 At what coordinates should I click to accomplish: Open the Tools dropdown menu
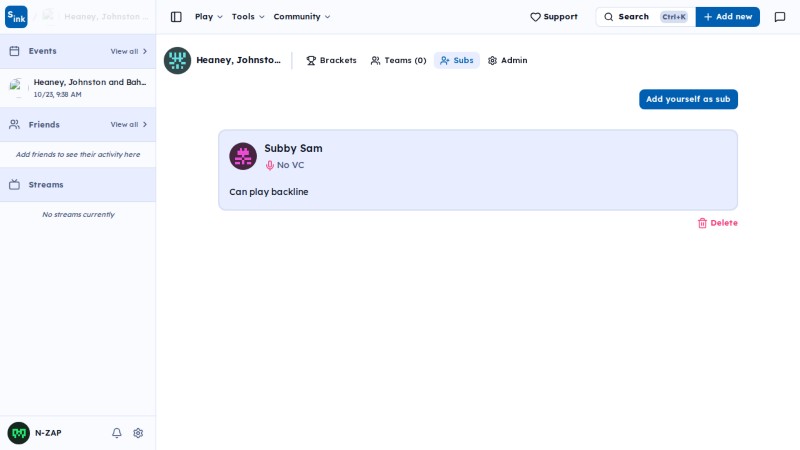(248, 17)
